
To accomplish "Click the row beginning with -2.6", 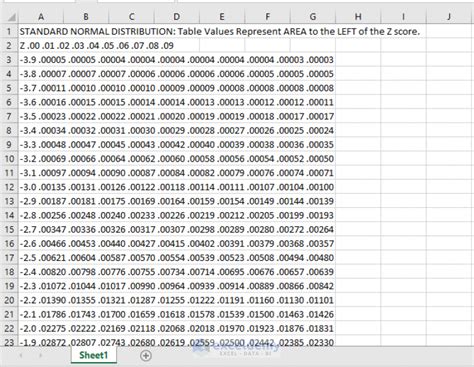I will pyautogui.click(x=177, y=244).
